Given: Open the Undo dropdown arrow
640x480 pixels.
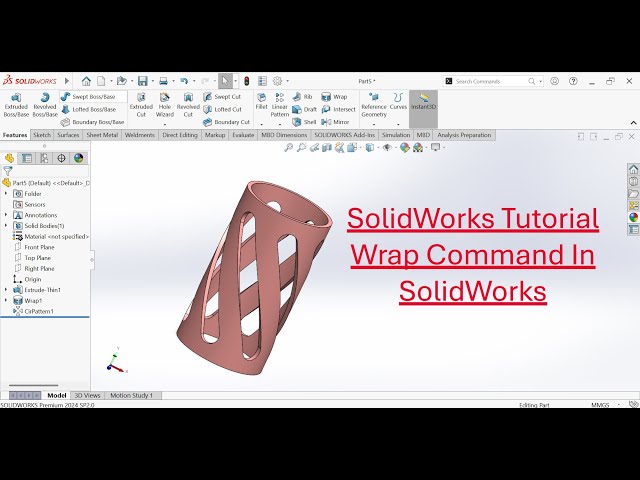Looking at the screenshot, I should (194, 81).
